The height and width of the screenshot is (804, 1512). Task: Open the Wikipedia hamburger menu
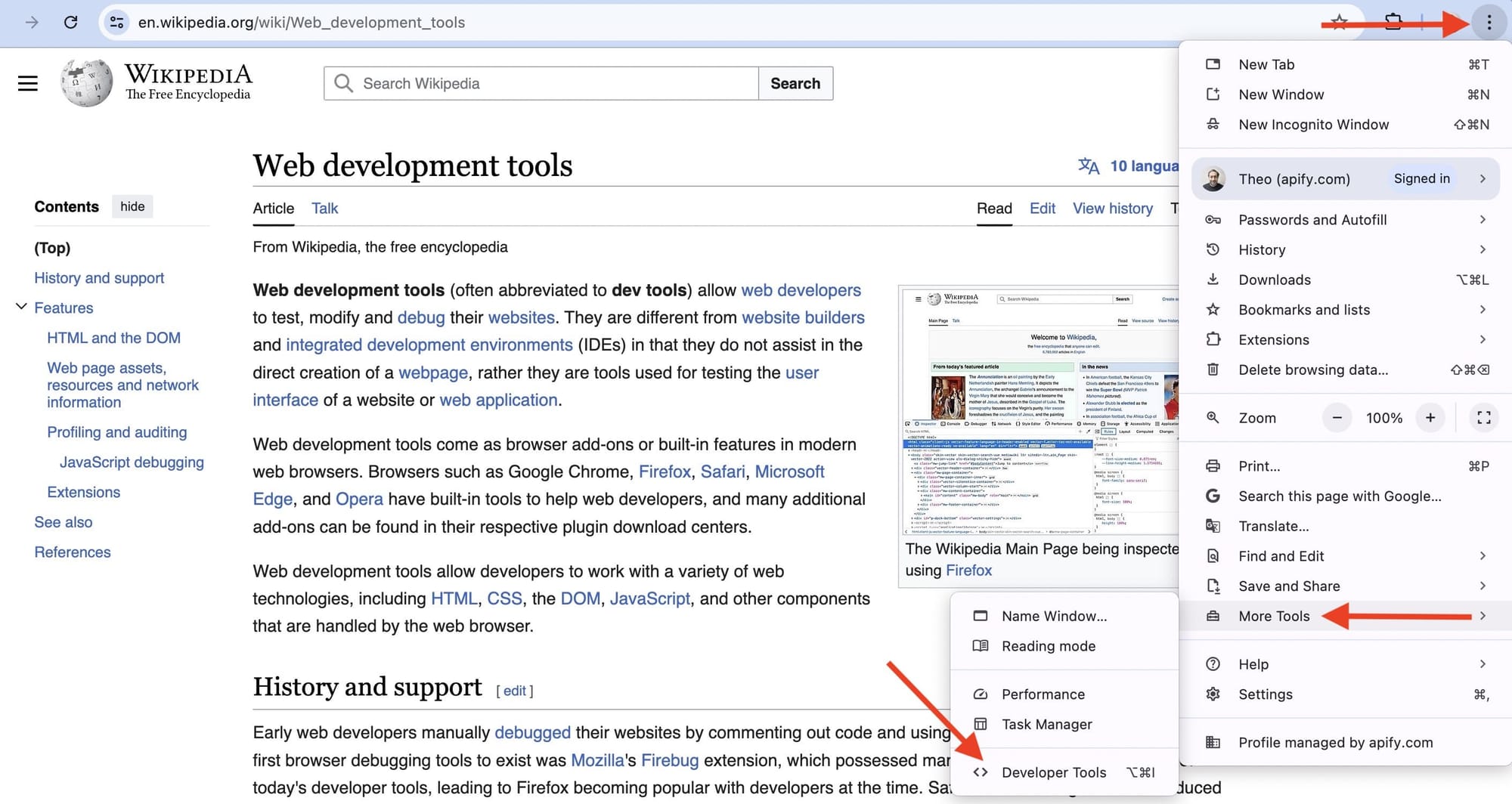(x=27, y=83)
